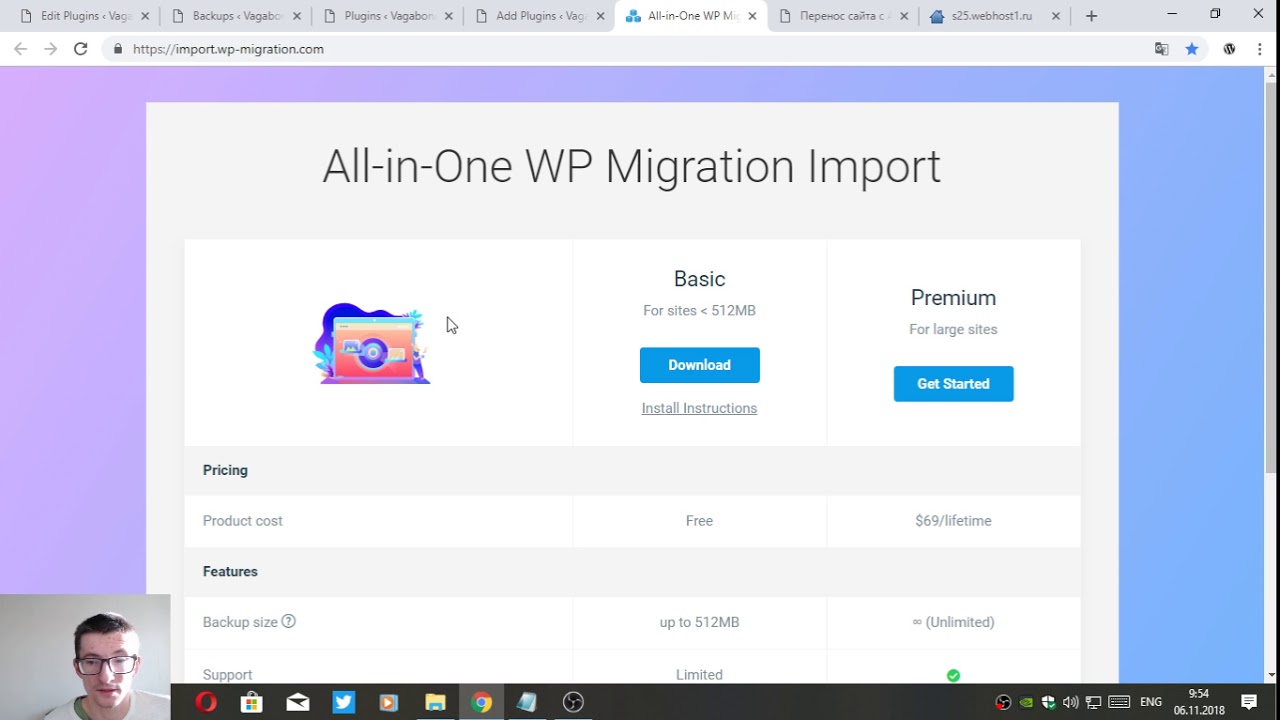Open the Install Instructions link

pyautogui.click(x=699, y=408)
